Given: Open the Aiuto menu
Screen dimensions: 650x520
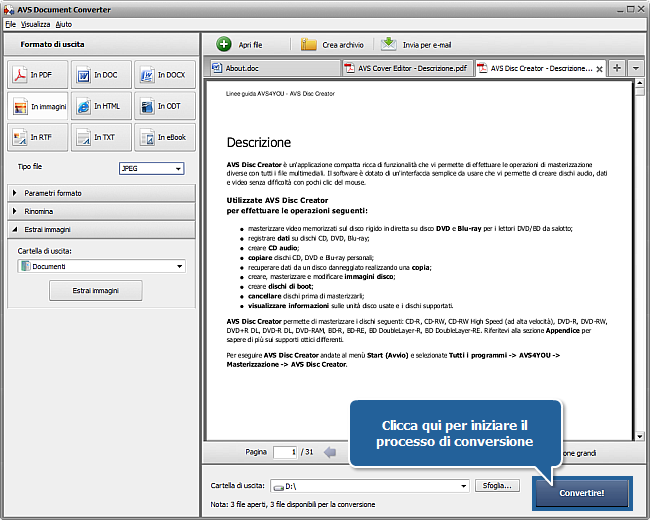Looking at the screenshot, I should click(64, 24).
